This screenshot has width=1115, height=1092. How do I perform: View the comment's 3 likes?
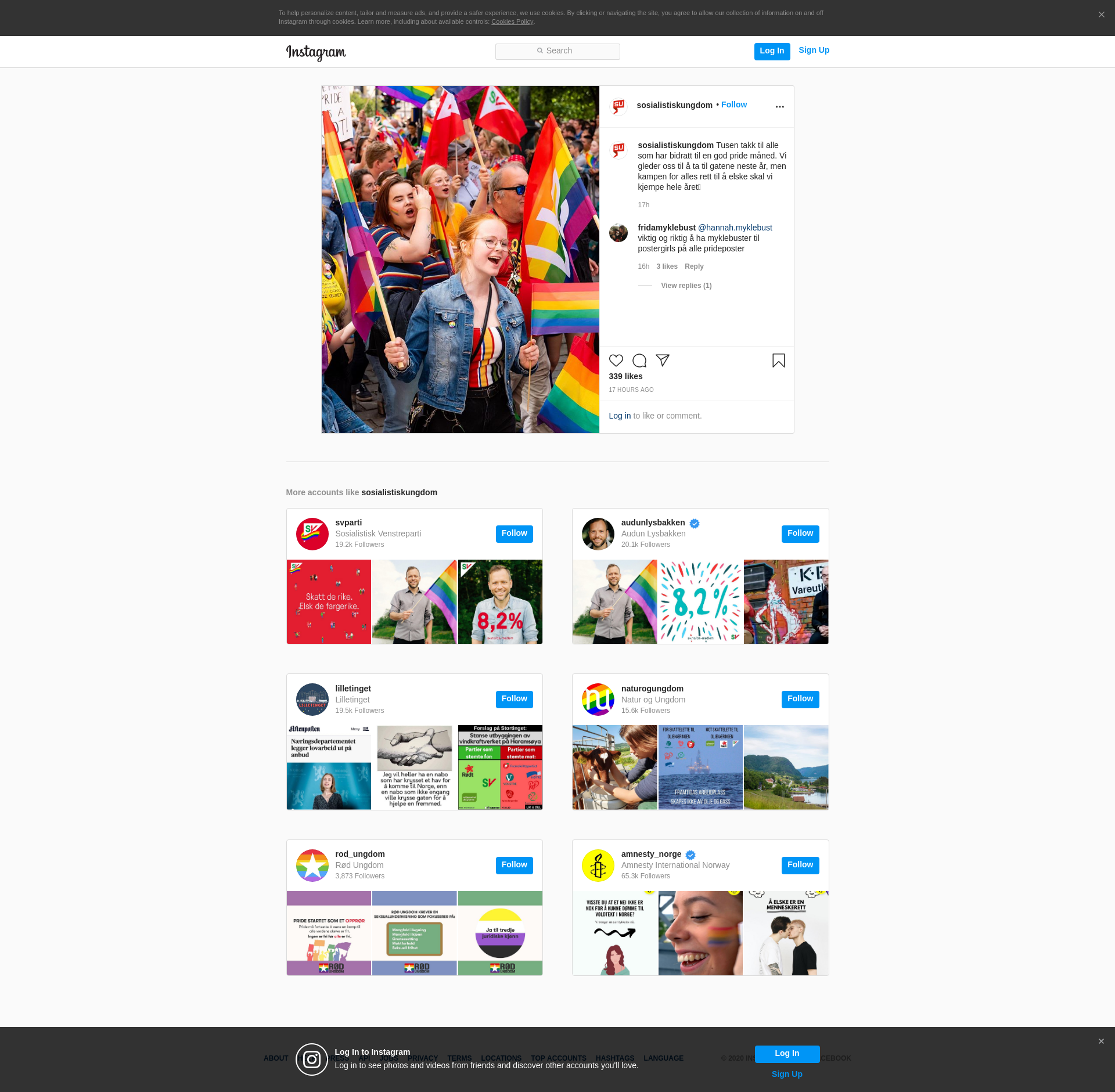pos(667,266)
